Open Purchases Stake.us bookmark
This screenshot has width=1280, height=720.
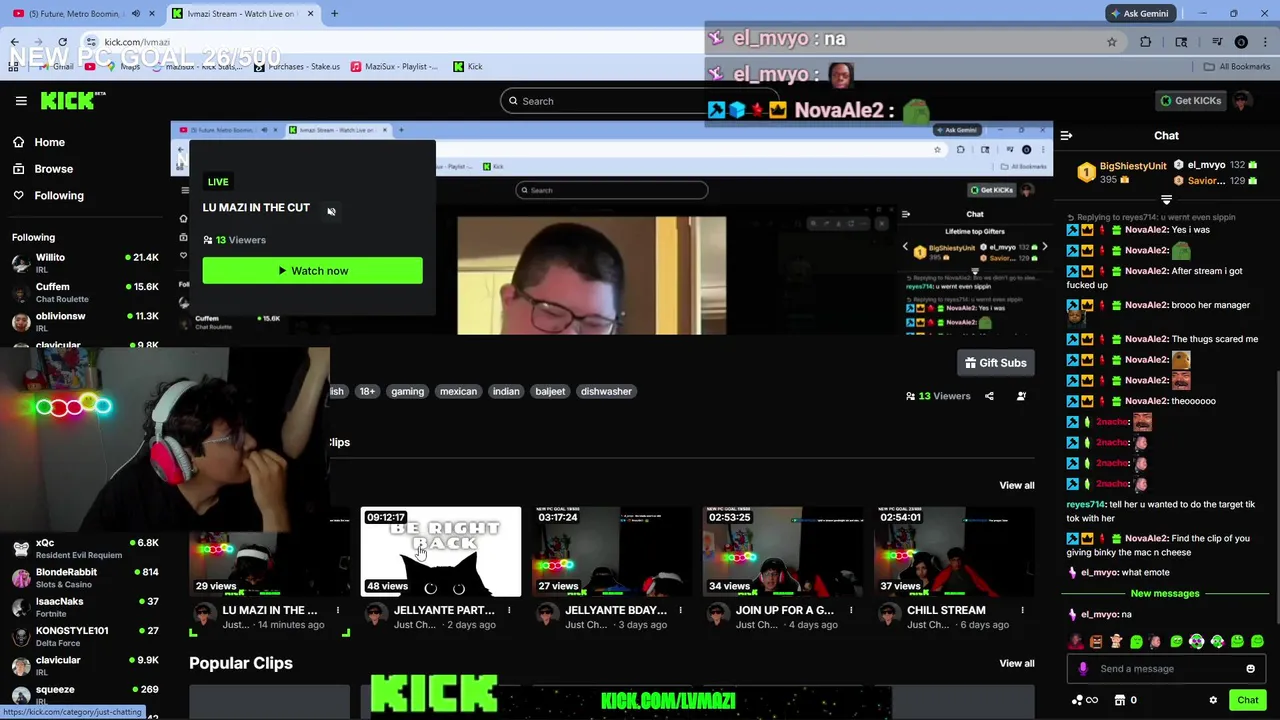(x=297, y=67)
